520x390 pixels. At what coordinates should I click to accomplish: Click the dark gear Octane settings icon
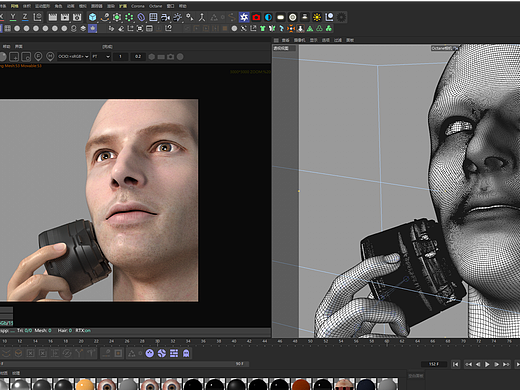point(341,17)
